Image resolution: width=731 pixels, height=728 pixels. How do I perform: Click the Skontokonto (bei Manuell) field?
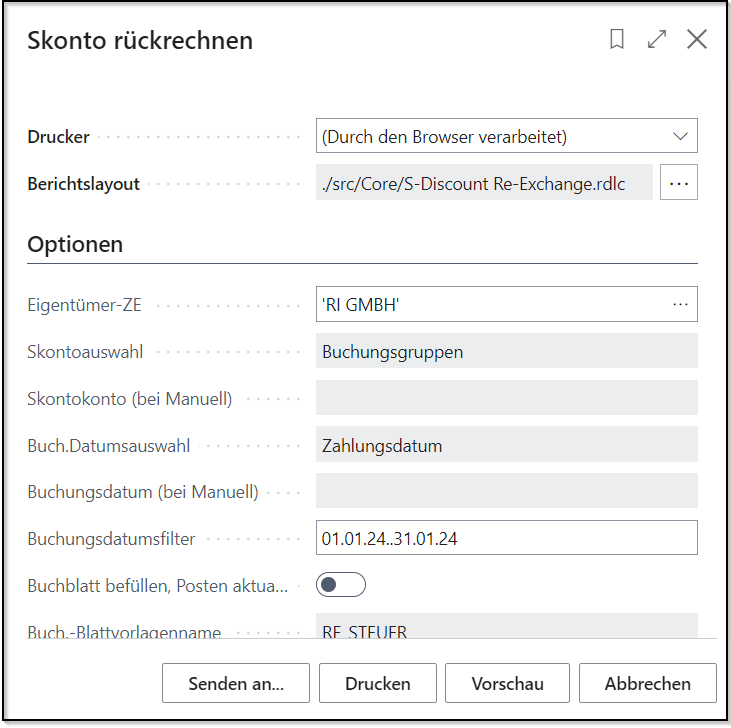click(x=506, y=398)
